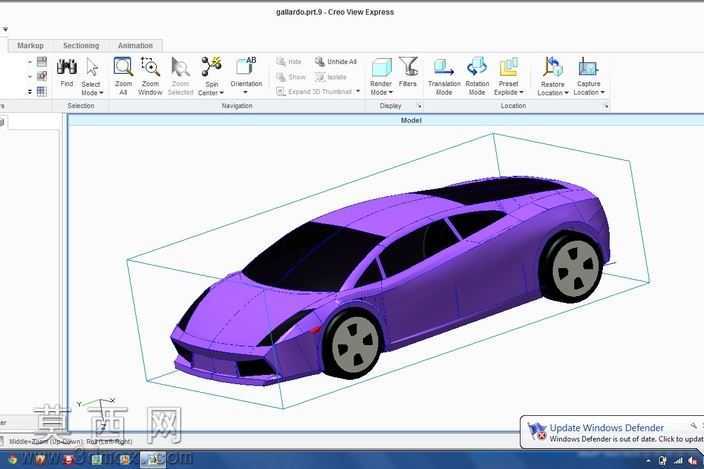Click the greyed Zoom Selected icon
Viewport: 704px width, 469px height.
pos(180,67)
